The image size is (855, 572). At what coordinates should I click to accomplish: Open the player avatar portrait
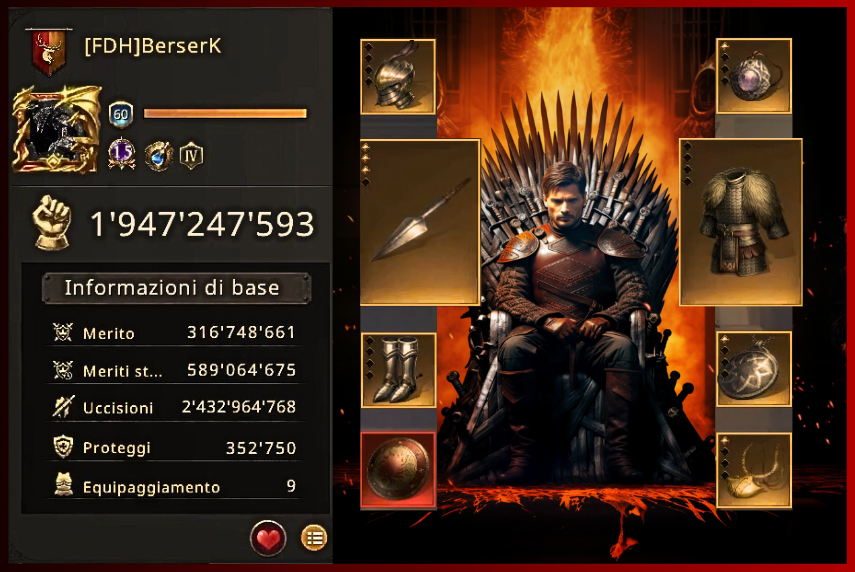57,129
